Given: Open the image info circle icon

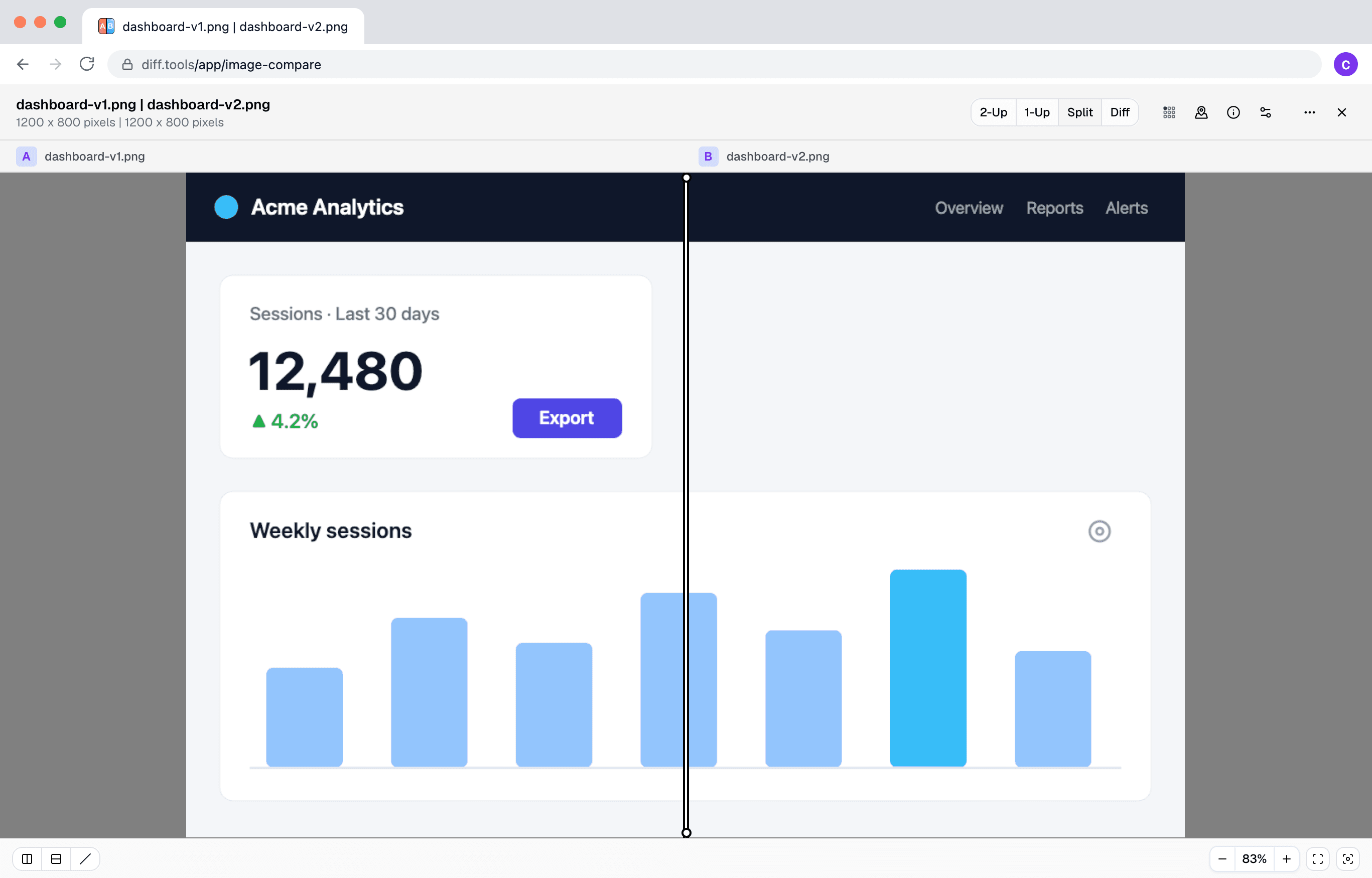Looking at the screenshot, I should pos(1233,112).
